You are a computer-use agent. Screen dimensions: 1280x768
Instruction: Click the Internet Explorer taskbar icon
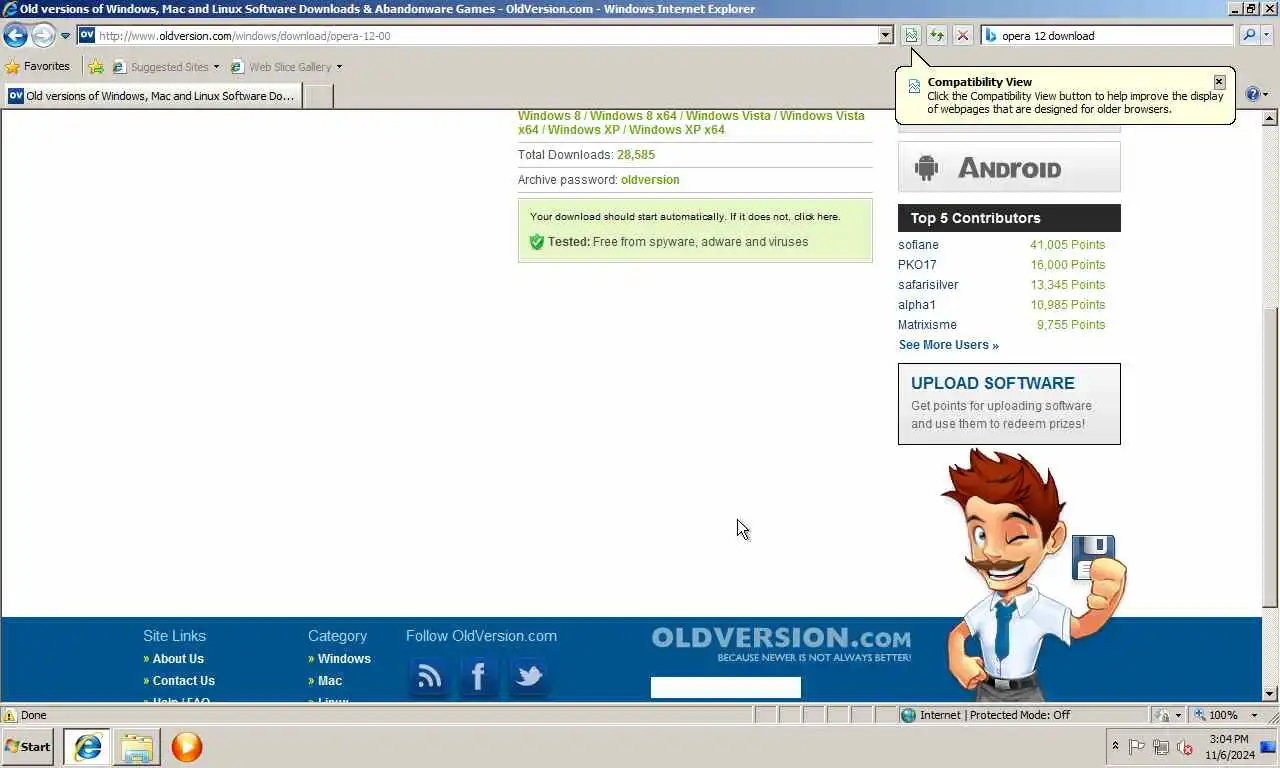tap(87, 747)
